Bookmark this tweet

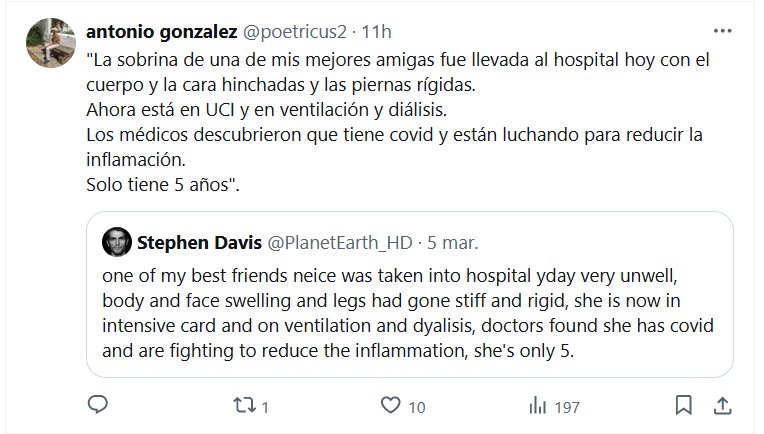coord(684,405)
